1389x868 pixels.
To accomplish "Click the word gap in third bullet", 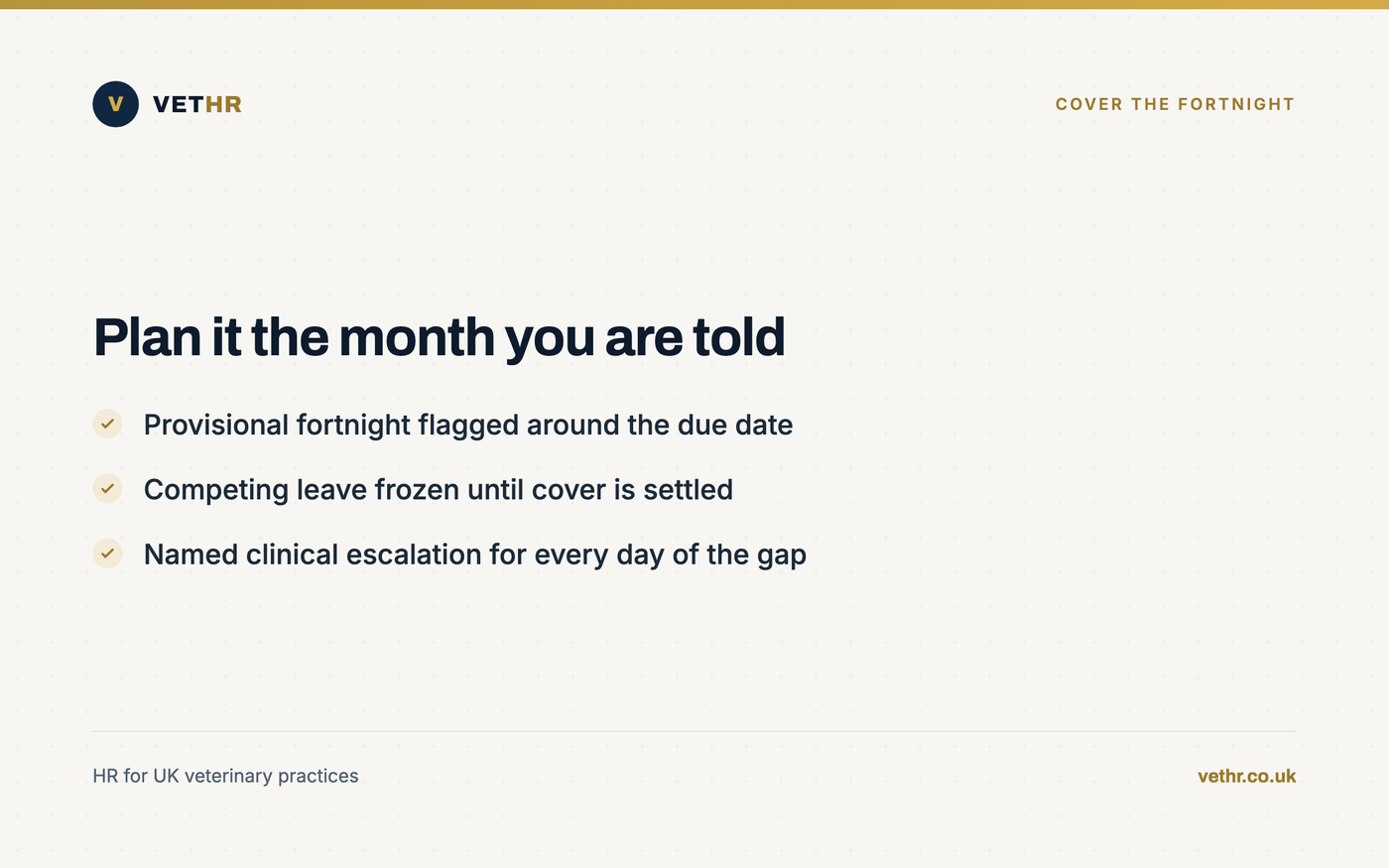I will coord(782,557).
